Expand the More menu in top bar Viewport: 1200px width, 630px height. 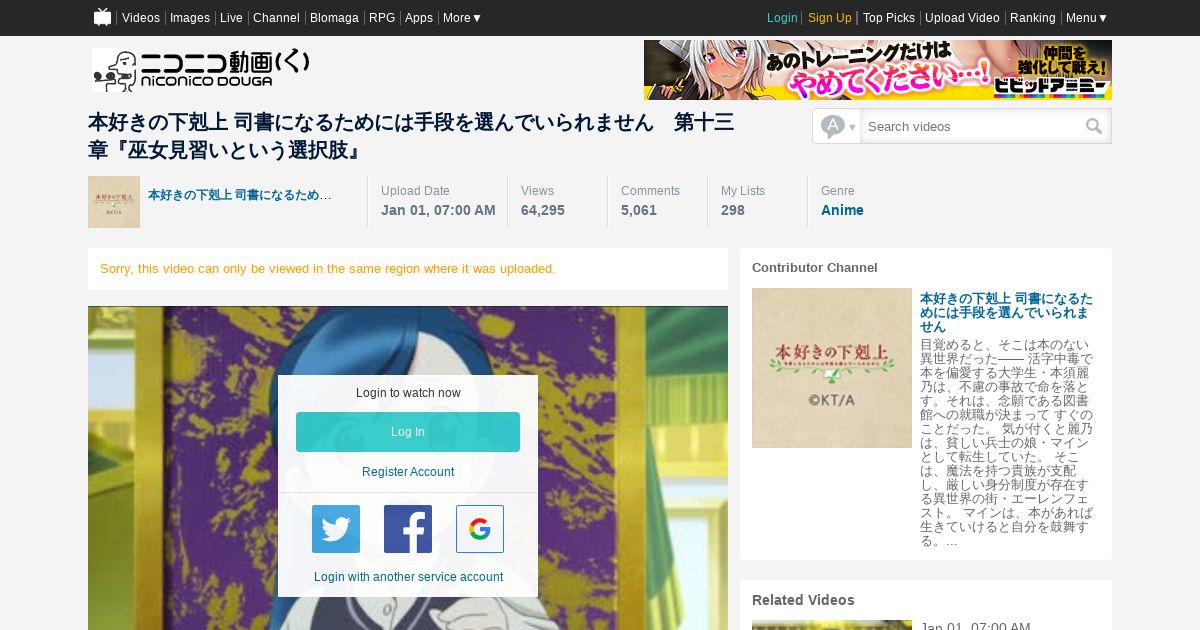462,18
